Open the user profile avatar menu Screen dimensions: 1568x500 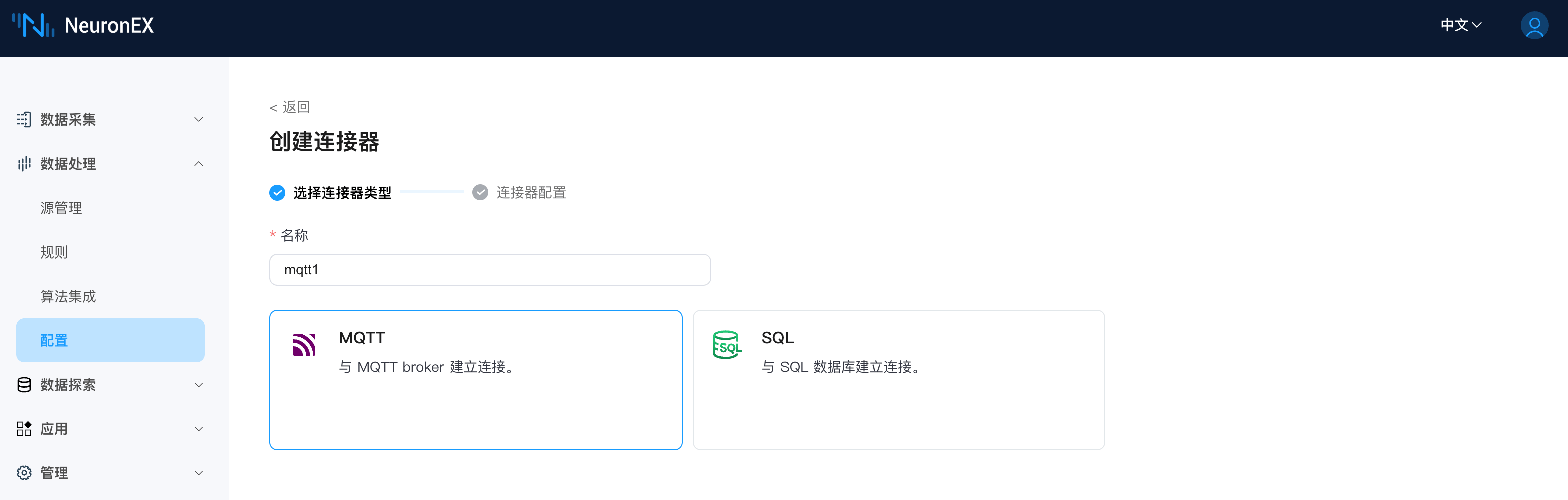(1533, 26)
